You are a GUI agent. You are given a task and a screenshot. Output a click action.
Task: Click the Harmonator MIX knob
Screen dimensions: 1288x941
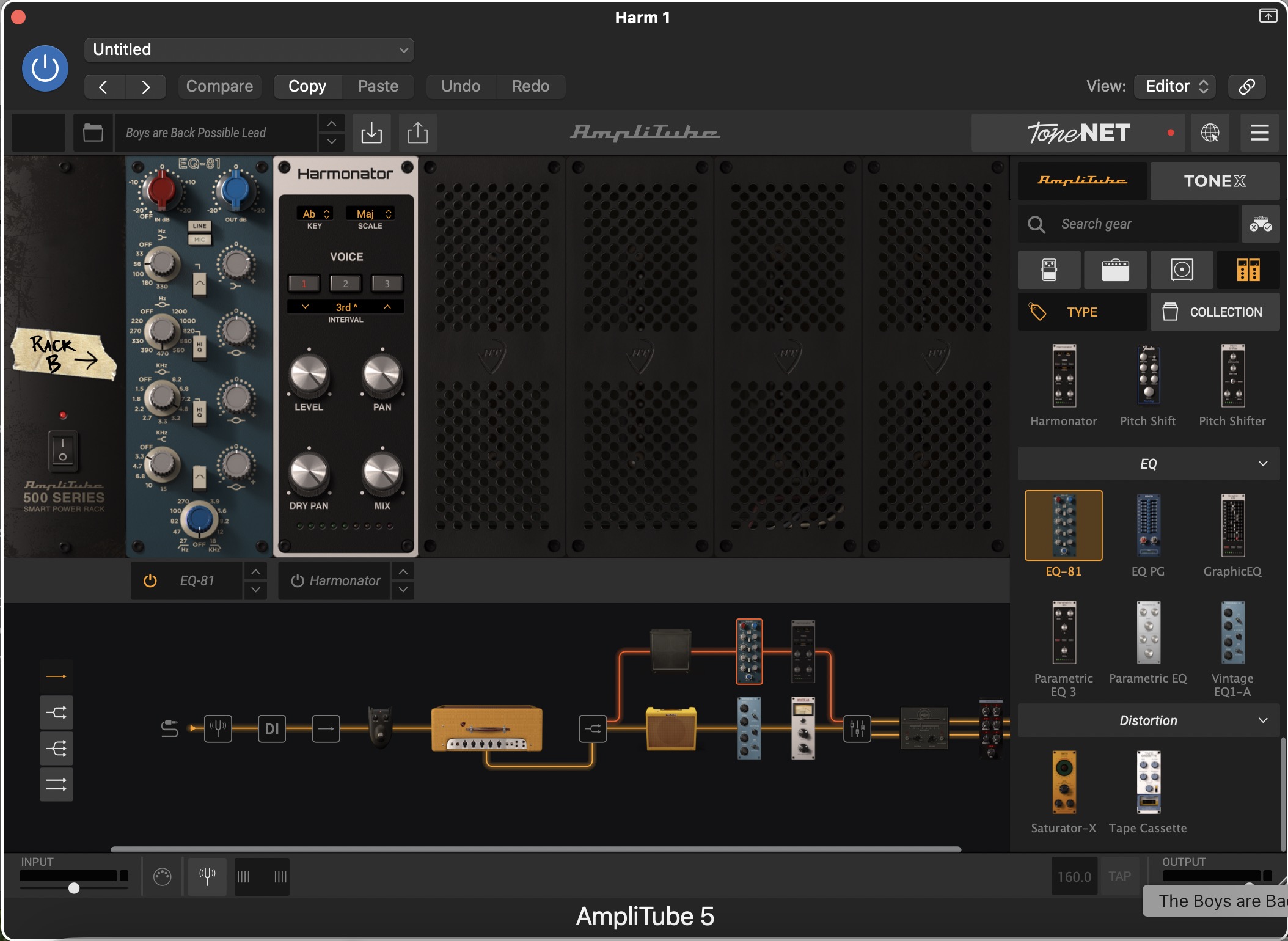[382, 473]
